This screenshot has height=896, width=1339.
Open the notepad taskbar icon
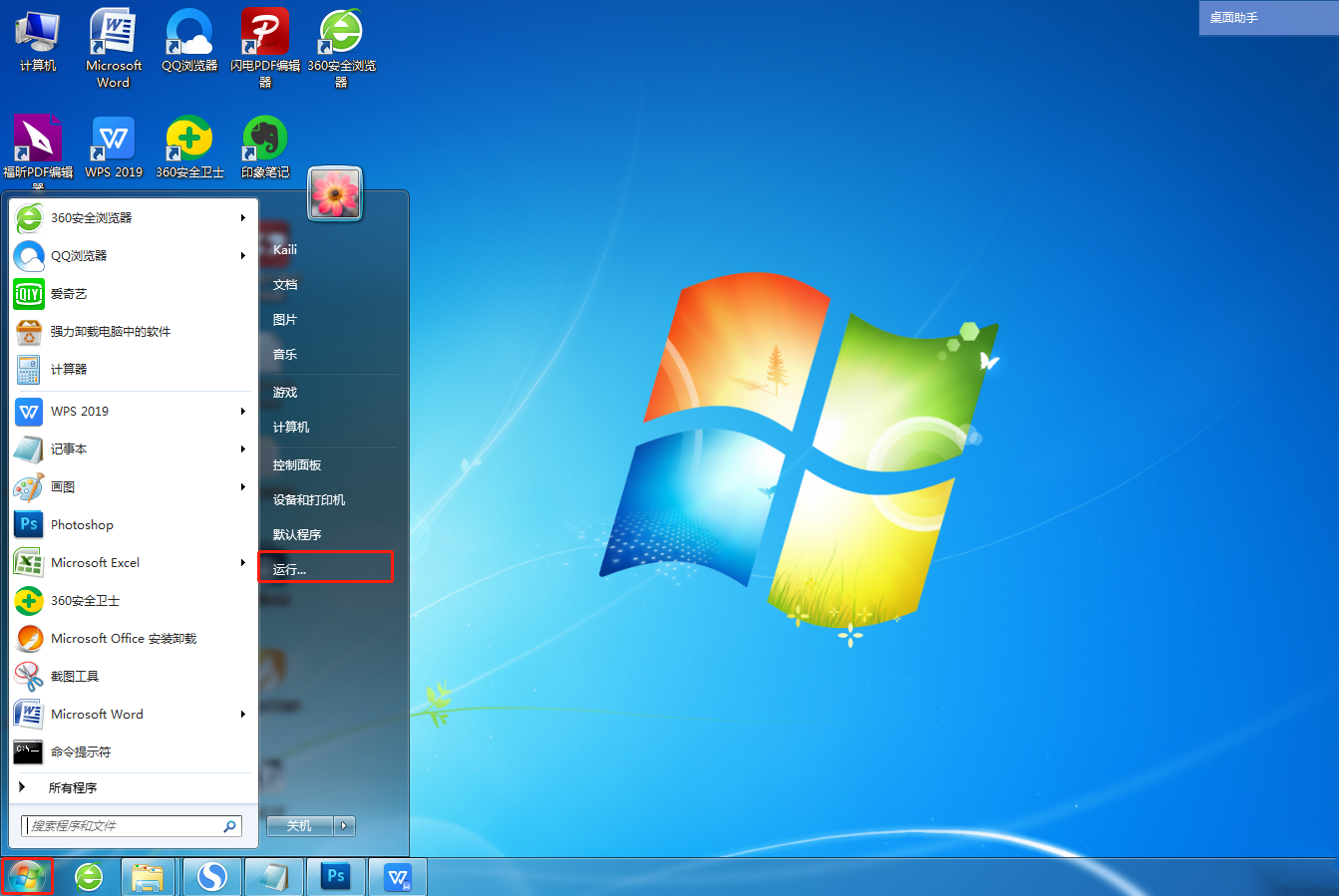pyautogui.click(x=272, y=876)
